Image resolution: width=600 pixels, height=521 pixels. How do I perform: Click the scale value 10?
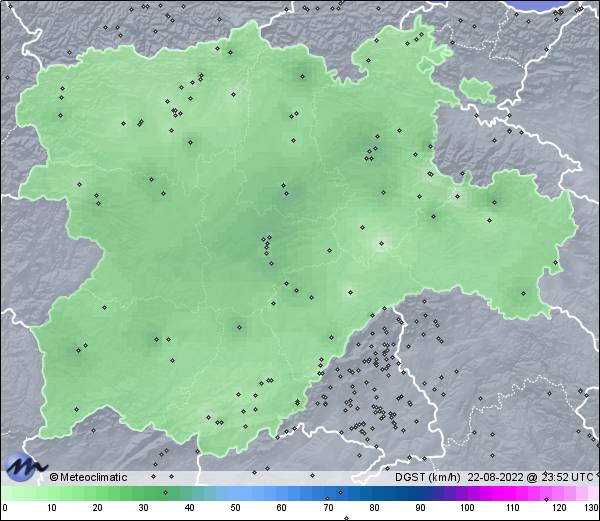coord(52,508)
